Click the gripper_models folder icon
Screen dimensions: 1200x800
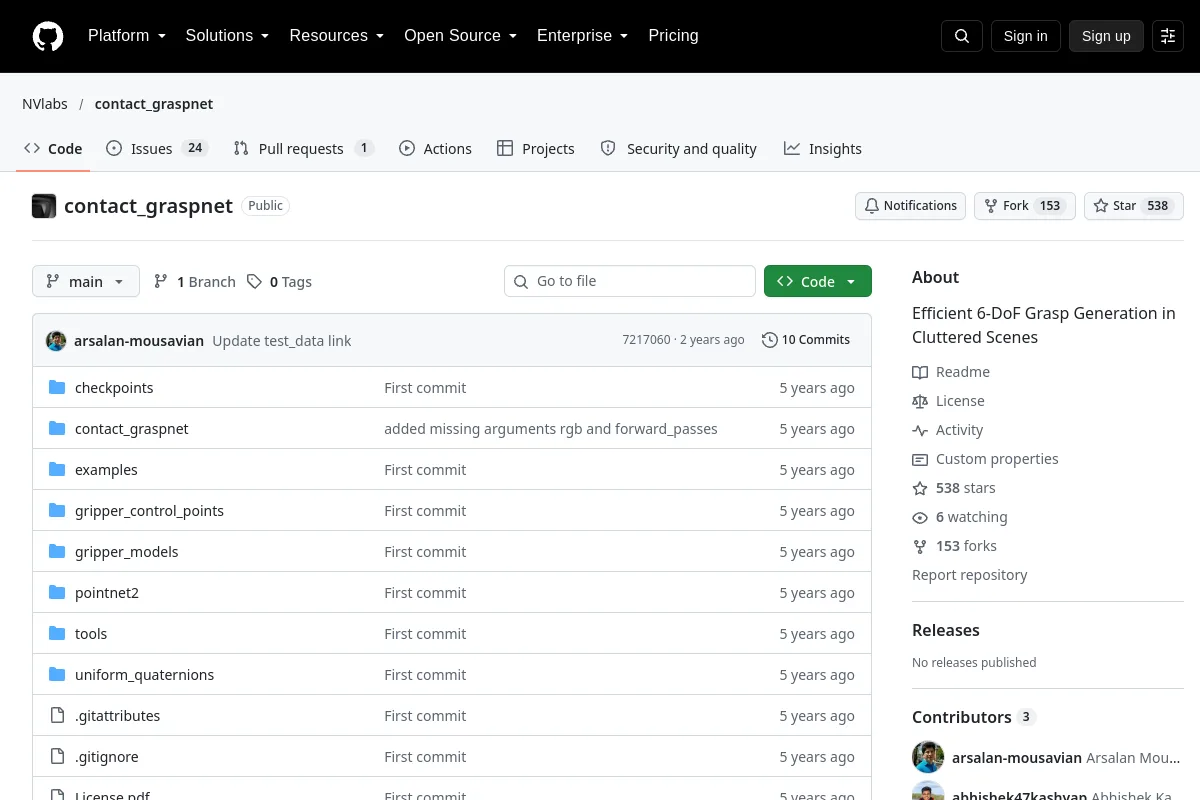click(57, 552)
